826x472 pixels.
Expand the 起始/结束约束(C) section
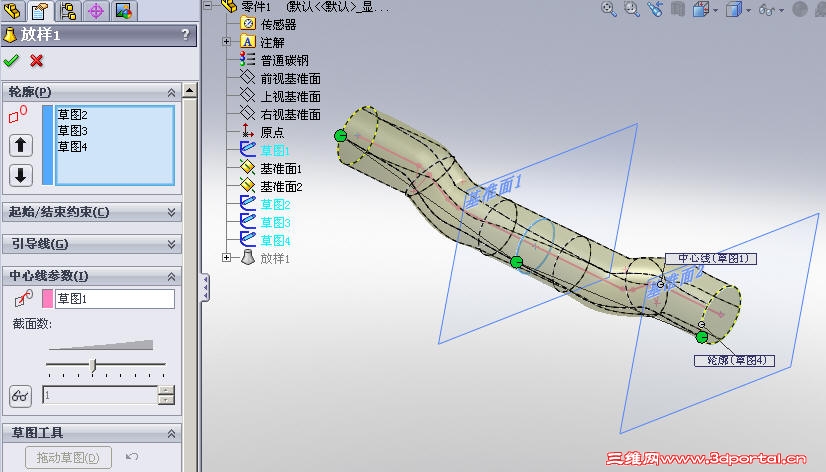pos(171,212)
